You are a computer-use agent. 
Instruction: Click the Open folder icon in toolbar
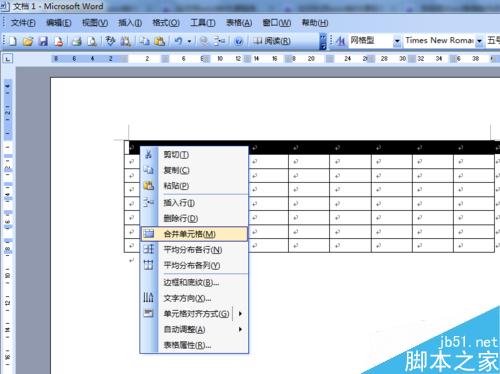pos(28,41)
